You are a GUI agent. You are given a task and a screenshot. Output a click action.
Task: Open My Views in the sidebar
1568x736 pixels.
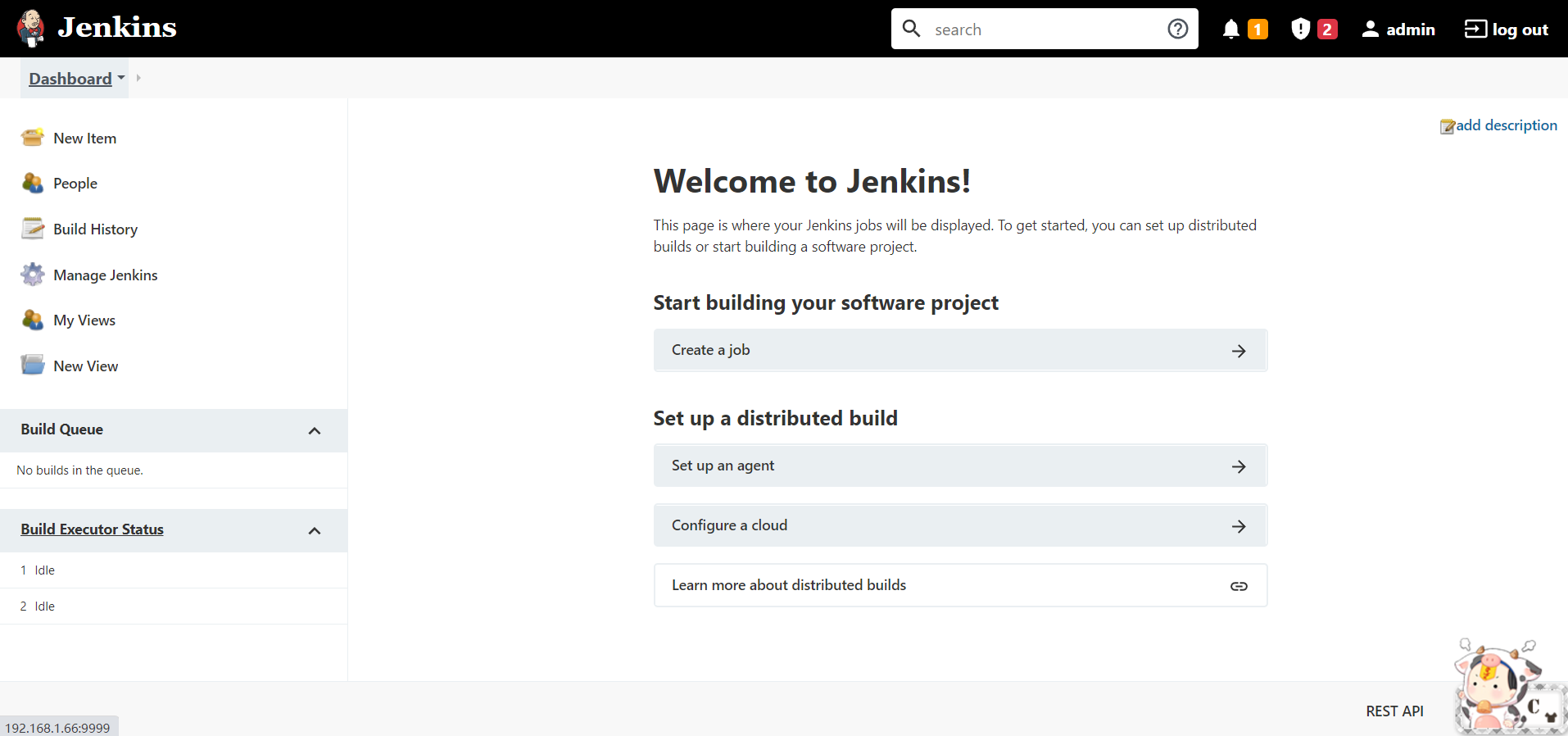pos(84,320)
